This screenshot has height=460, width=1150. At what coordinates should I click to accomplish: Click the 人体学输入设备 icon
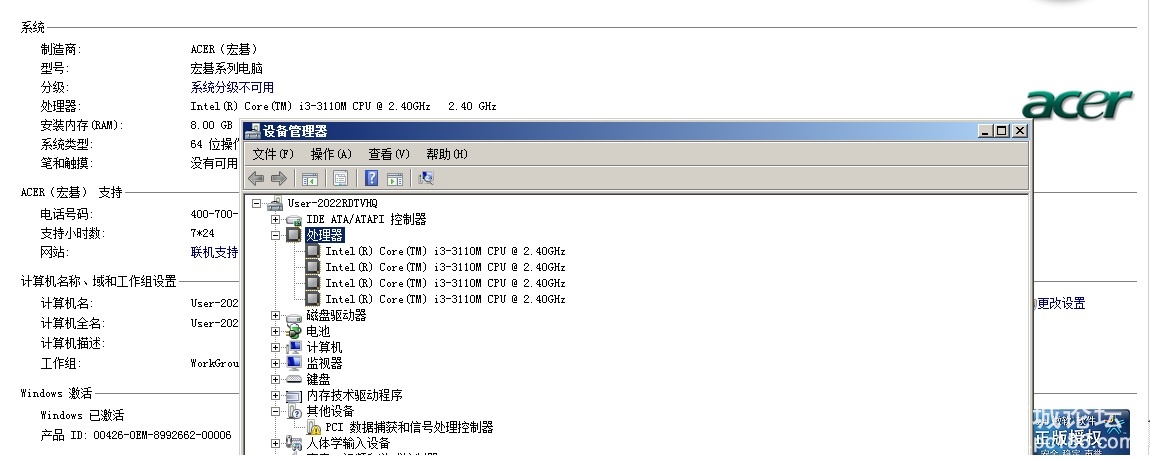click(x=294, y=443)
